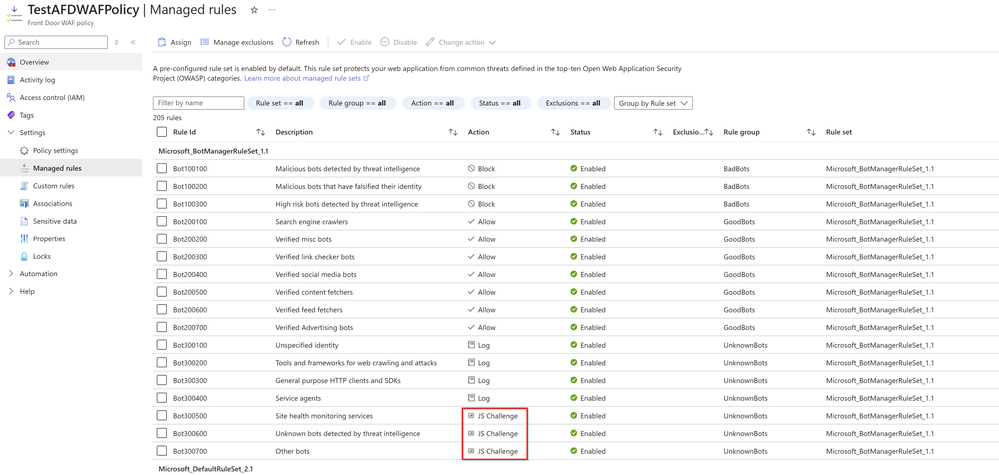The height and width of the screenshot is (475, 999).
Task: Check the Bot100300 rule checkbox
Action: (x=162, y=204)
